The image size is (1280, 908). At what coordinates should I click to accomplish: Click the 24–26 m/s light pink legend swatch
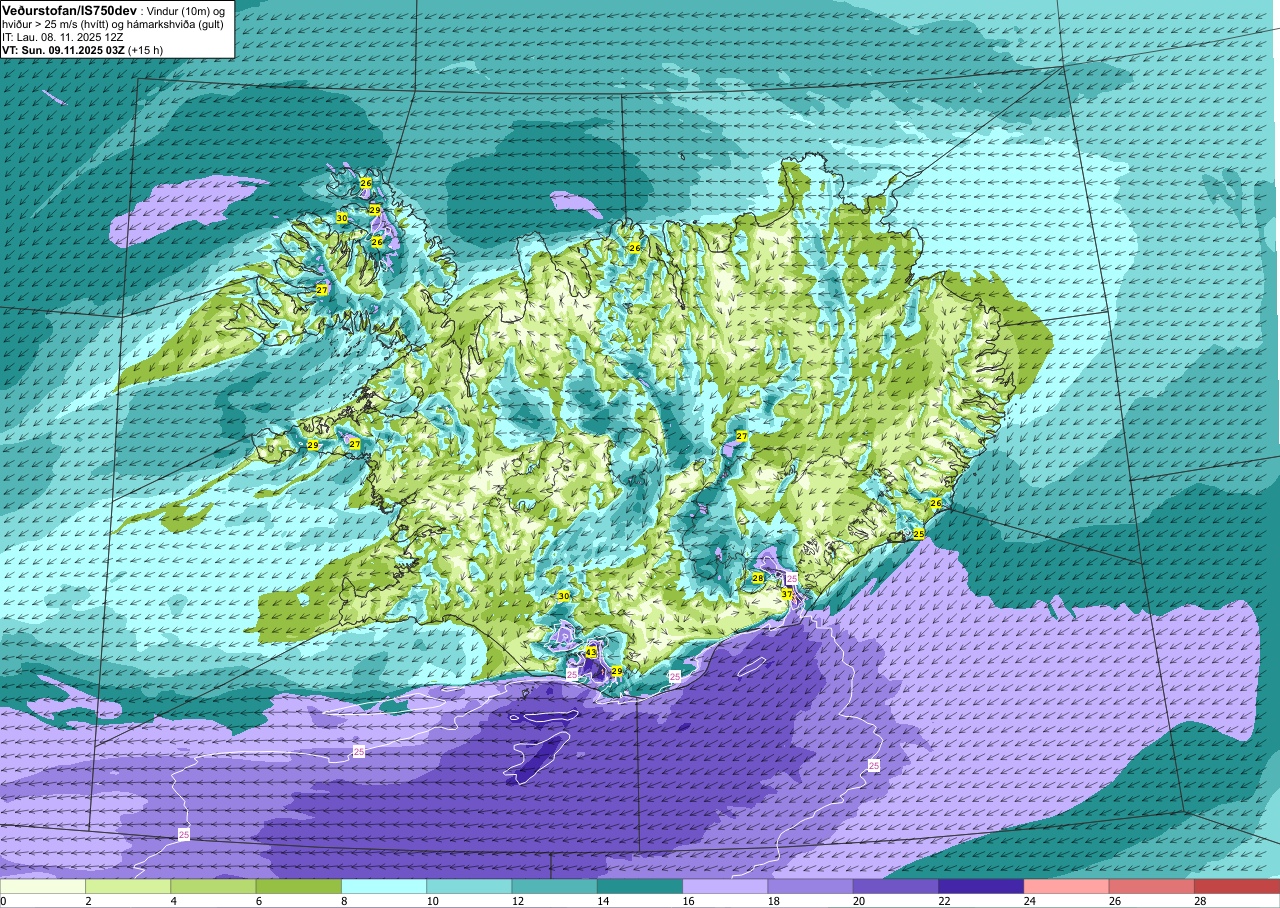tap(1066, 886)
